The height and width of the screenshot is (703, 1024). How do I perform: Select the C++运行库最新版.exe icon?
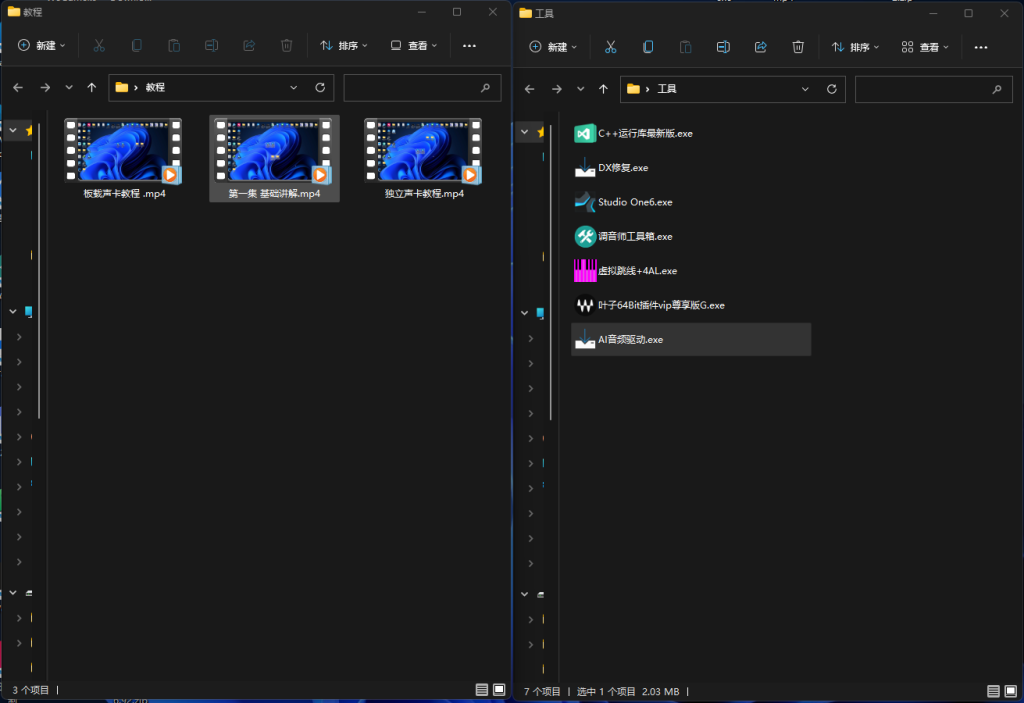[x=585, y=133]
